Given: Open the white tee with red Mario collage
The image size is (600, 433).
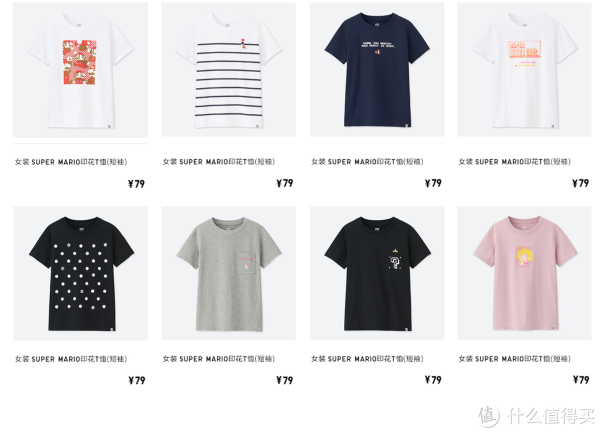Looking at the screenshot, I should coord(80,70).
